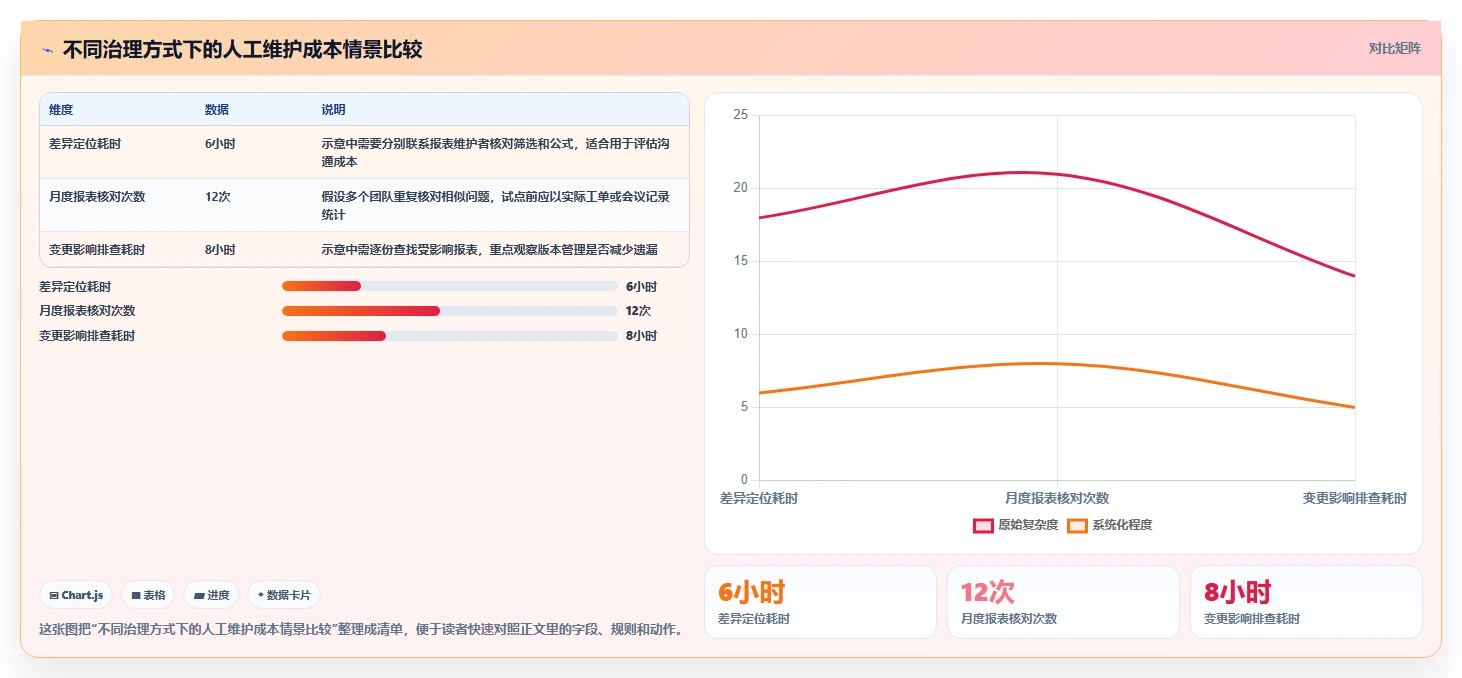The height and width of the screenshot is (678, 1462).
Task: Click the 6小时 table data cell
Action: click(x=220, y=144)
